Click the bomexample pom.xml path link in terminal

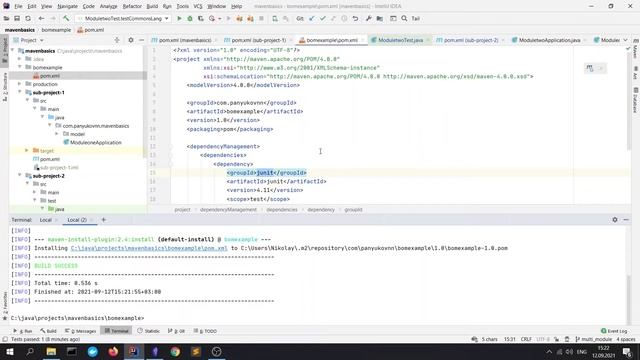(149, 248)
